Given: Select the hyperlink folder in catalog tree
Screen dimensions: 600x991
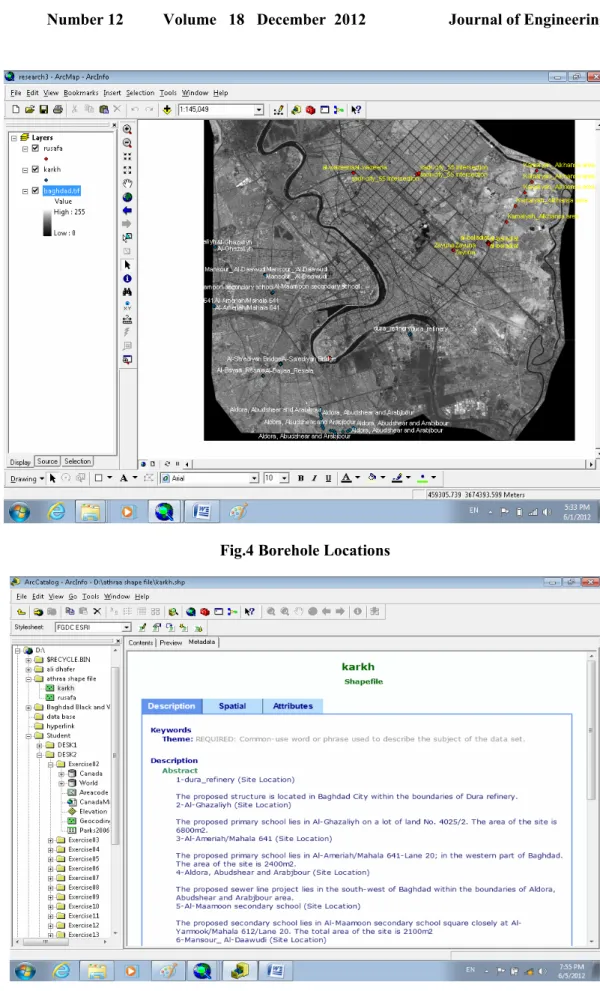Looking at the screenshot, I should click(60, 726).
